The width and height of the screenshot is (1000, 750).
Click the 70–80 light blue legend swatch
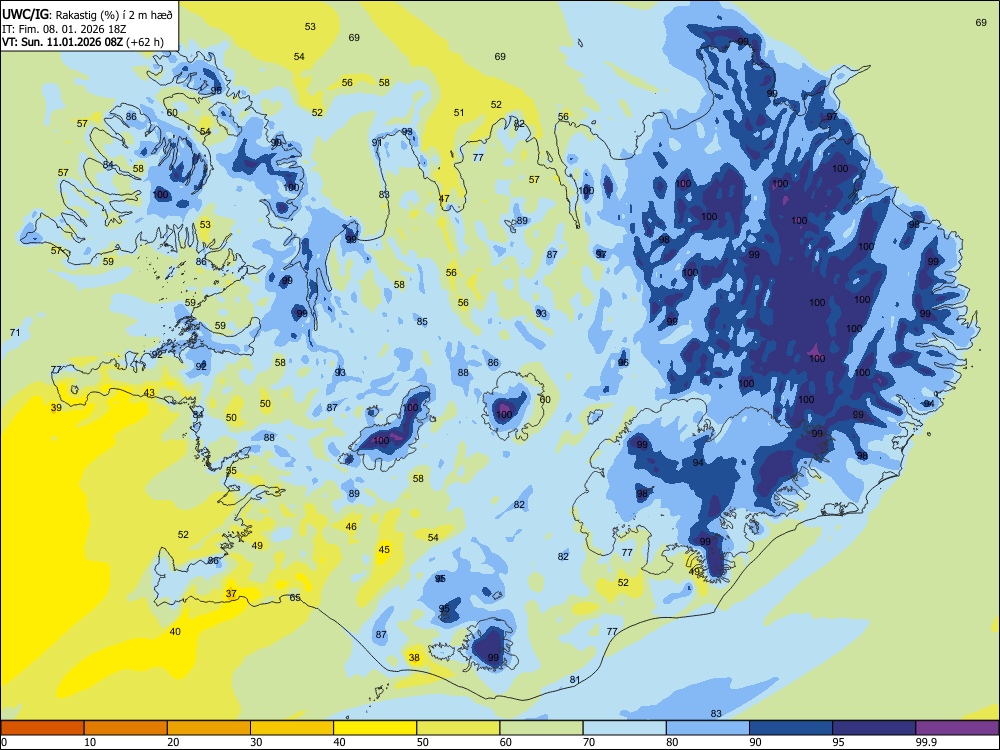click(x=624, y=728)
